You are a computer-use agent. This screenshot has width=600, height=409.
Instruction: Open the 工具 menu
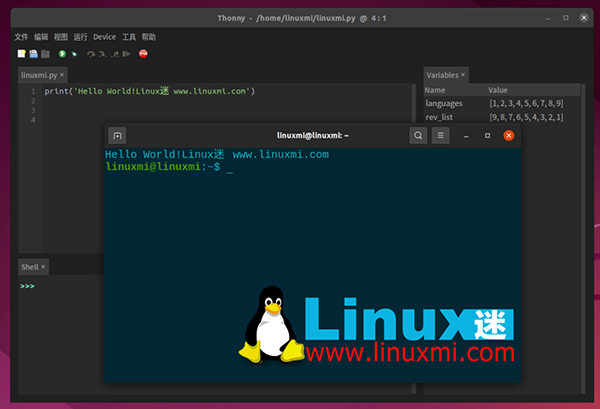point(129,37)
